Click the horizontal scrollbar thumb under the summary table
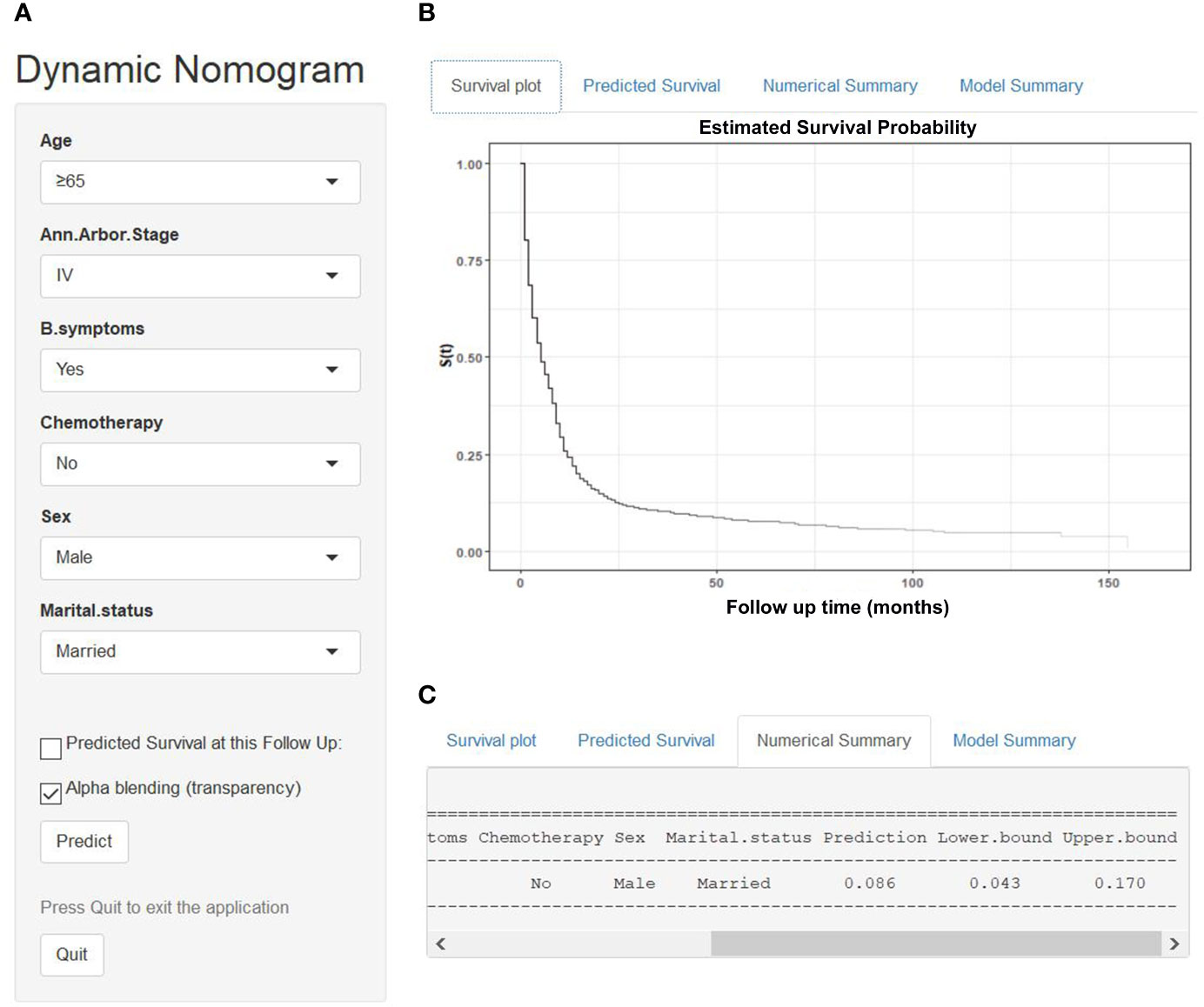The height and width of the screenshot is (1007, 1204). [x=936, y=944]
